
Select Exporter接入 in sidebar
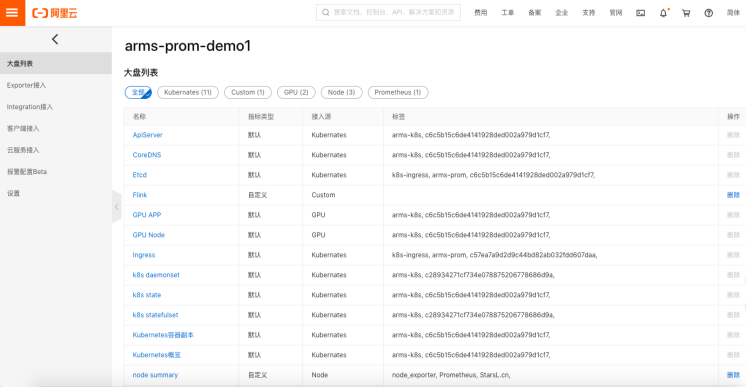(56, 85)
